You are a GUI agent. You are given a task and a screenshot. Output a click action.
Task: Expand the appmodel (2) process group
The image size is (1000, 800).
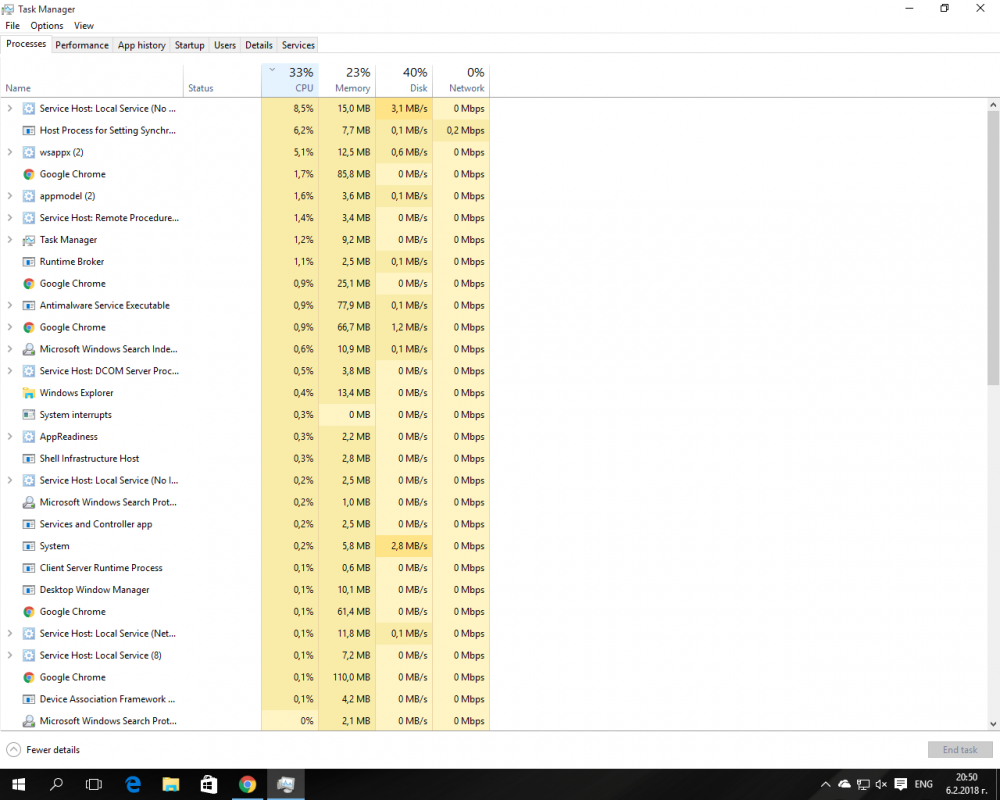[10, 196]
